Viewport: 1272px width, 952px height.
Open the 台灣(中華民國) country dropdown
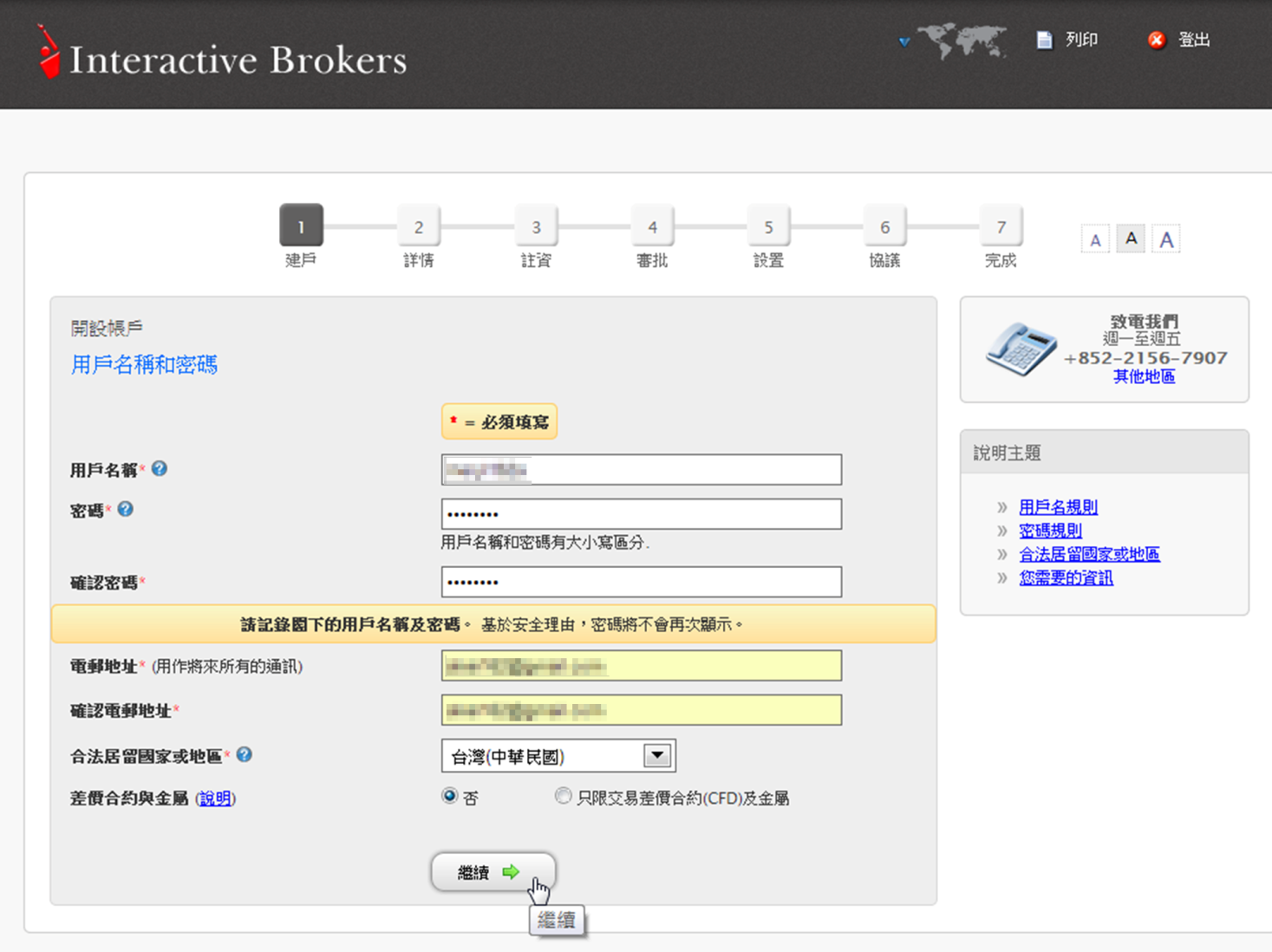click(x=558, y=756)
